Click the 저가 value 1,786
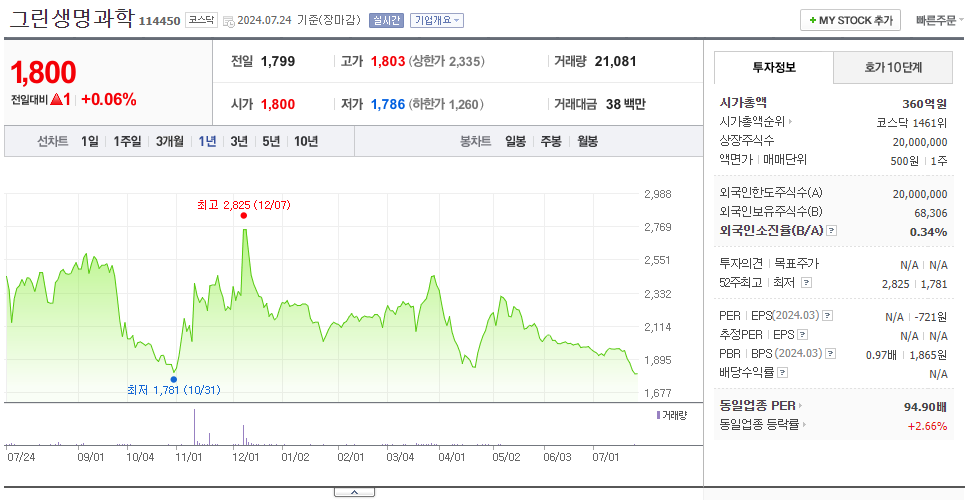 [388, 104]
